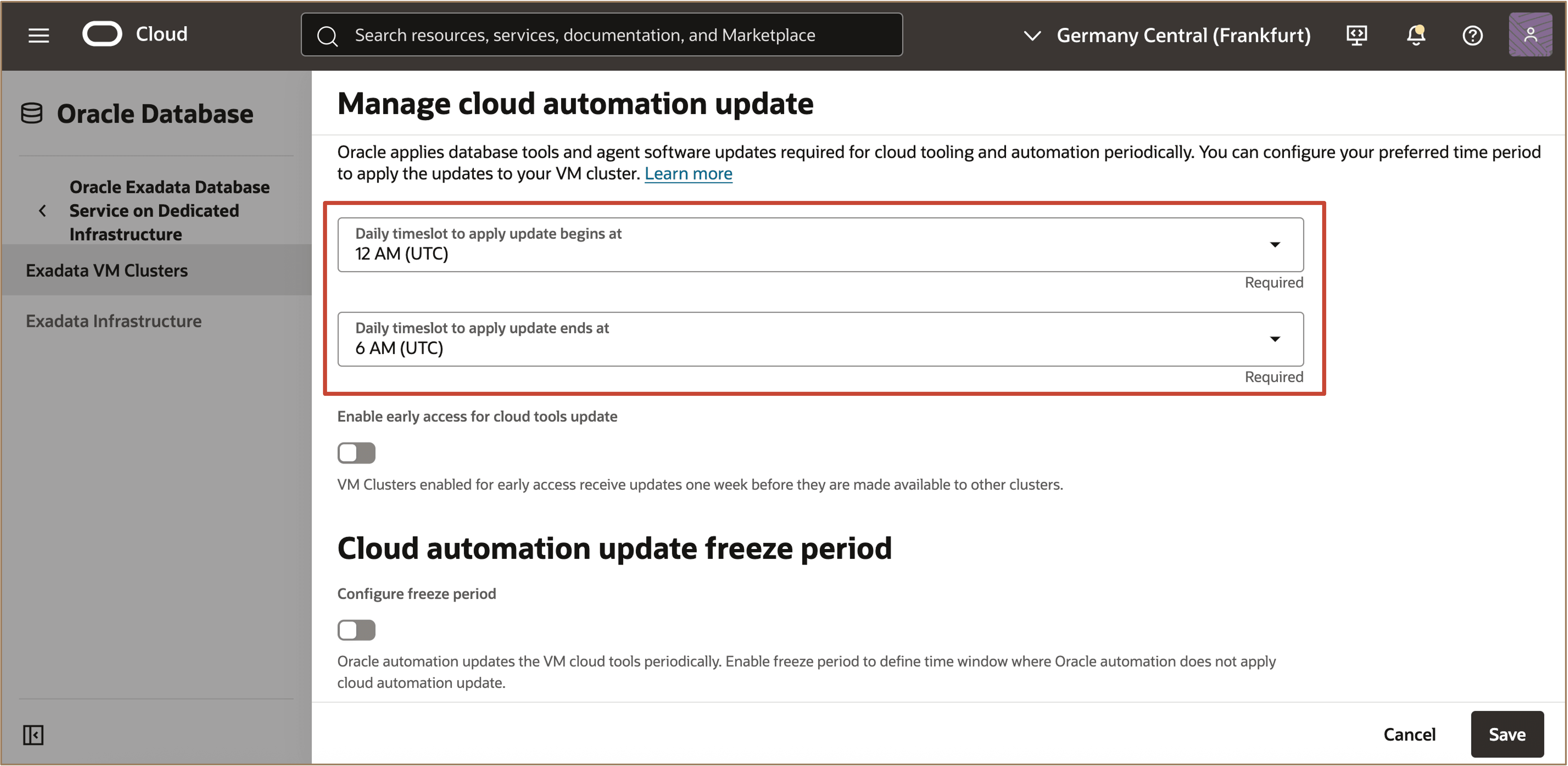Click the Enable early access label text
This screenshot has width=1568, height=766.
pos(477,416)
